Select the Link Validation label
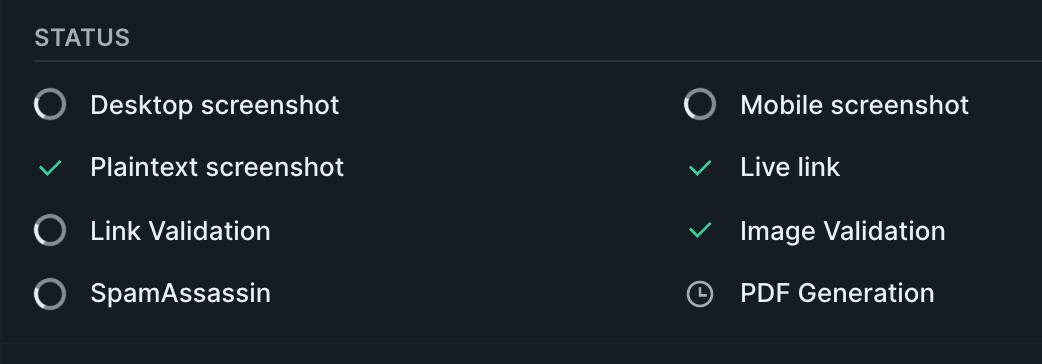1042x364 pixels. pyautogui.click(x=181, y=231)
